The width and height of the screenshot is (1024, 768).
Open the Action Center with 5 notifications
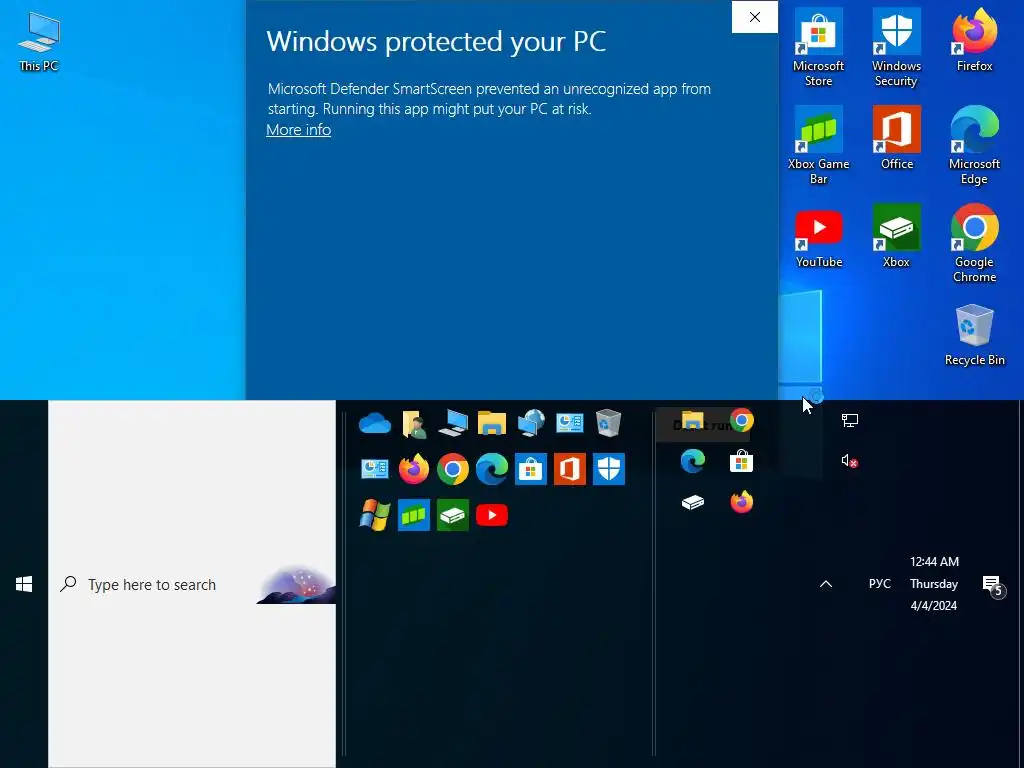993,584
